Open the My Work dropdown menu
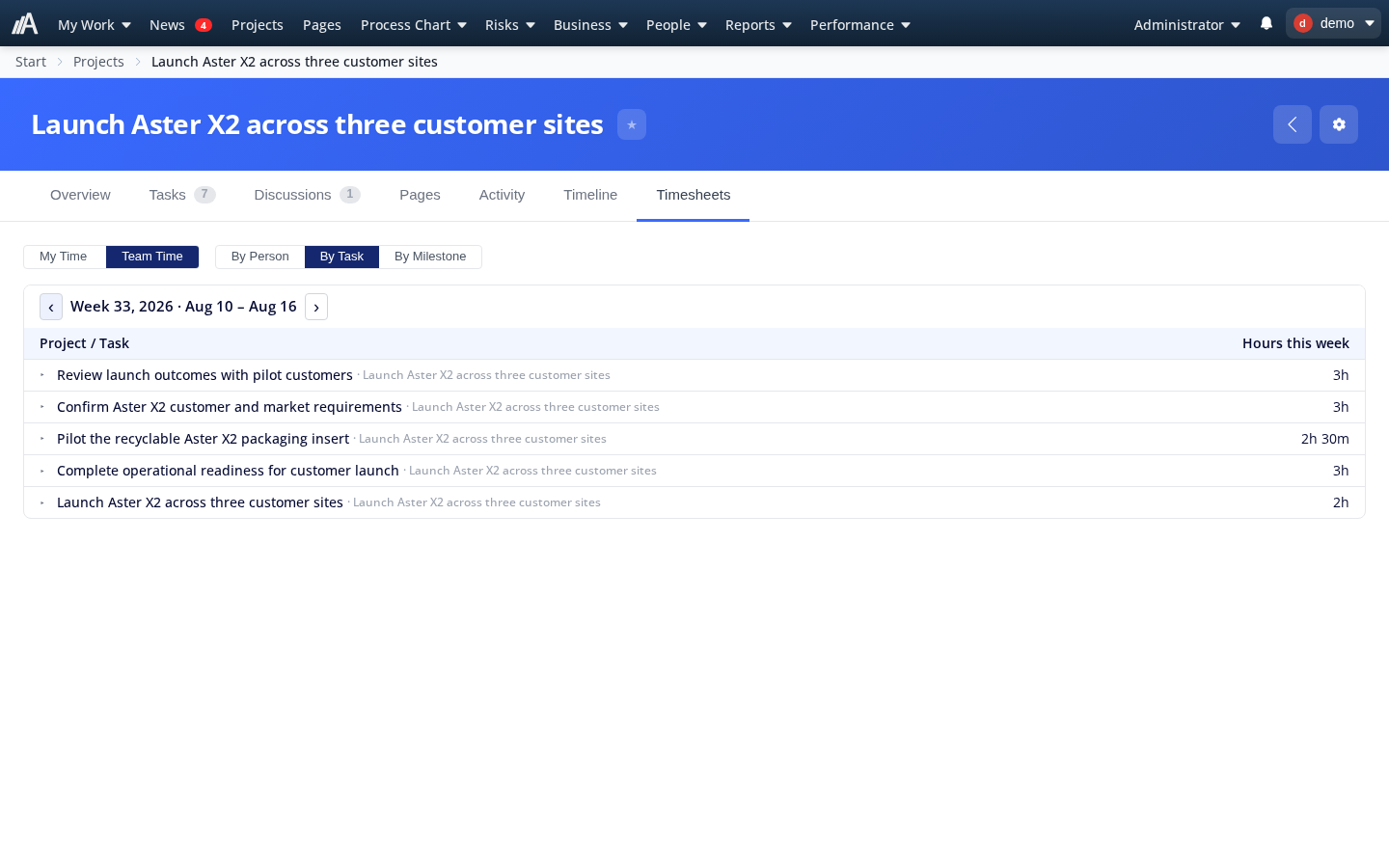Image resolution: width=1389 pixels, height=868 pixels. [95, 25]
